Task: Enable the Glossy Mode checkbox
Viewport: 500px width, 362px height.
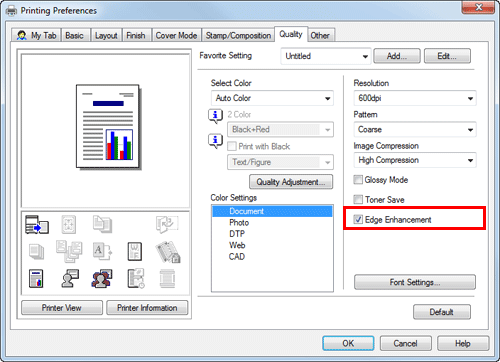Action: (358, 180)
